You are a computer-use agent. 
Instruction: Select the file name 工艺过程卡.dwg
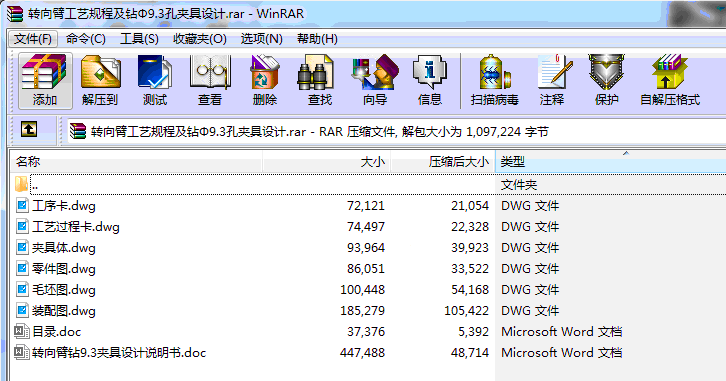click(76, 227)
